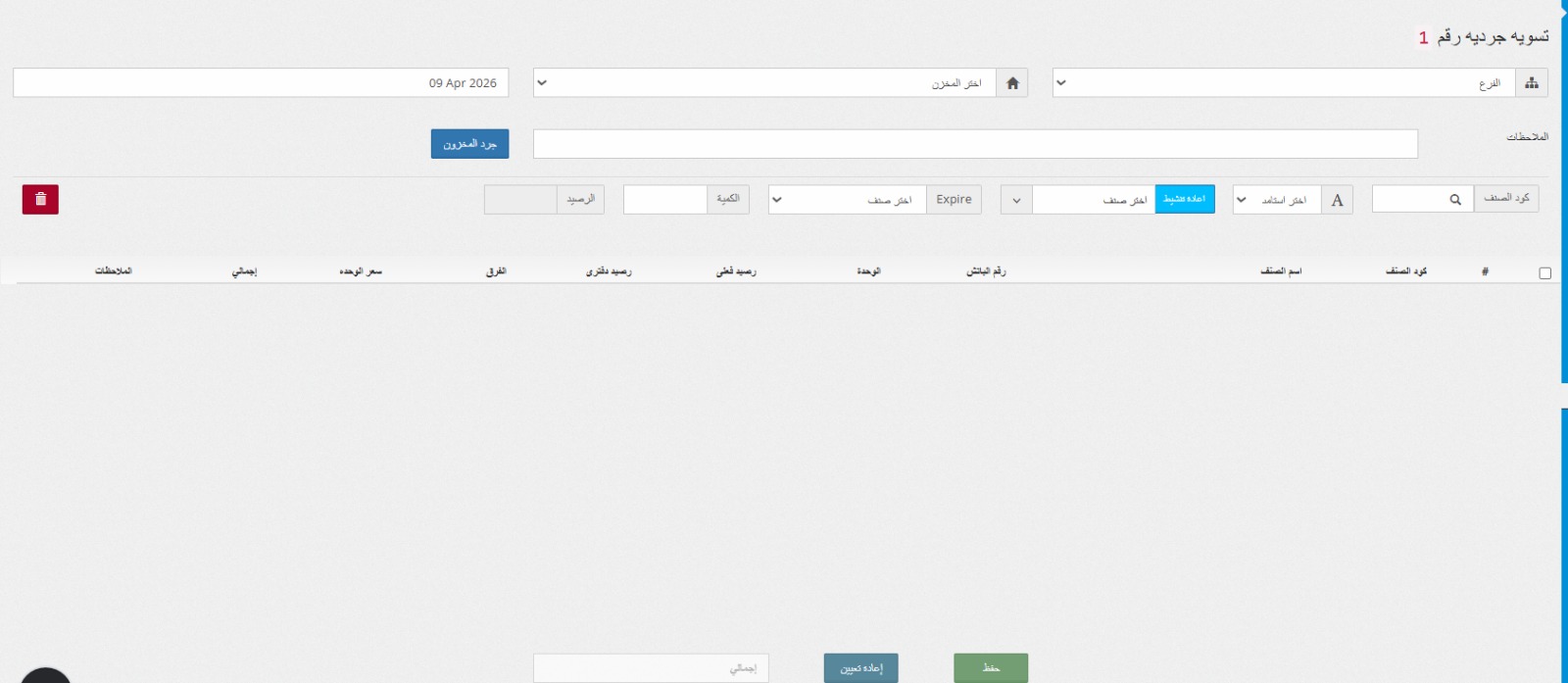Screen dimensions: 1568x683
Task: Click the # column header
Action: coord(1485,271)
